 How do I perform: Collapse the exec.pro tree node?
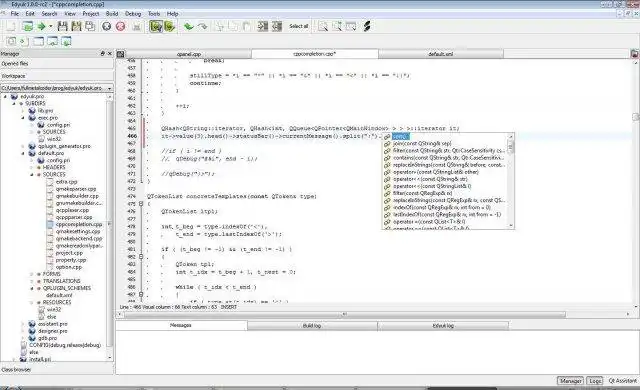point(23,118)
